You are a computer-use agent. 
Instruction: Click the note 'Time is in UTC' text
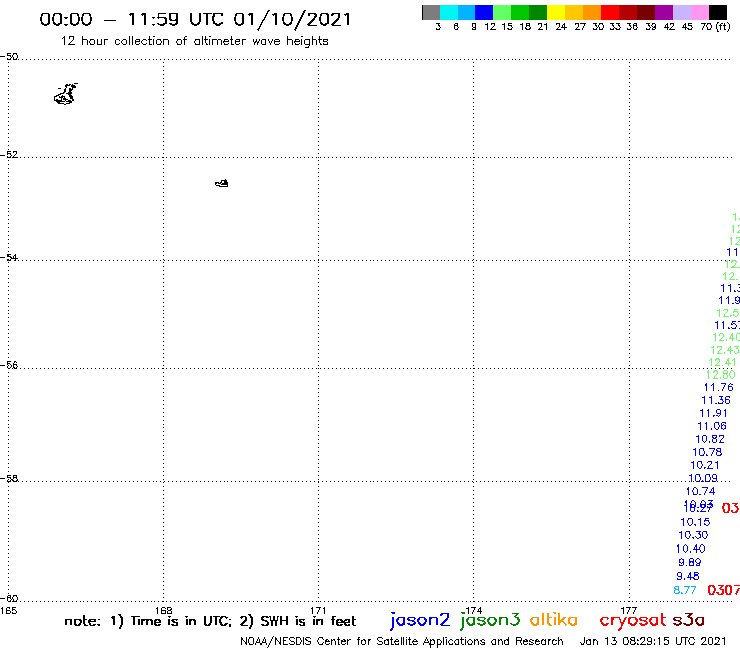point(181,621)
